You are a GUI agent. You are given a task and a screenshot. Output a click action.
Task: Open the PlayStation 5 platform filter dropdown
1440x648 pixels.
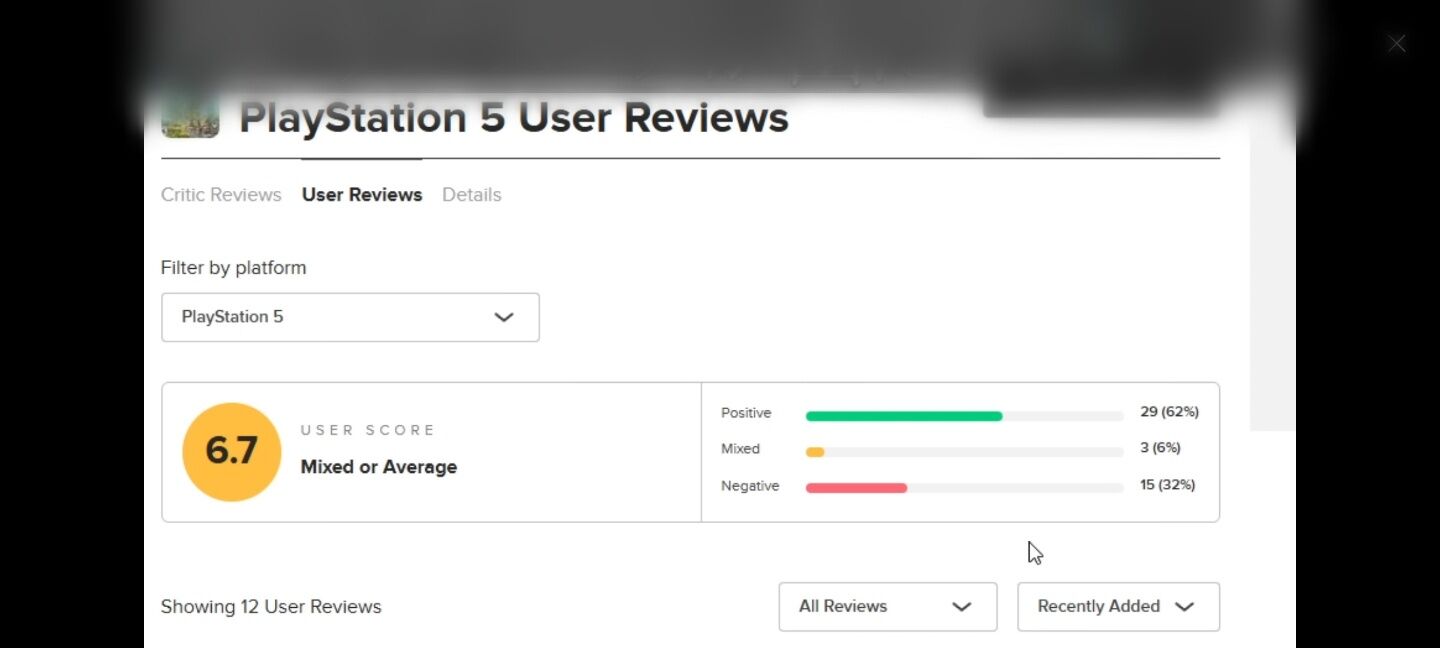350,317
